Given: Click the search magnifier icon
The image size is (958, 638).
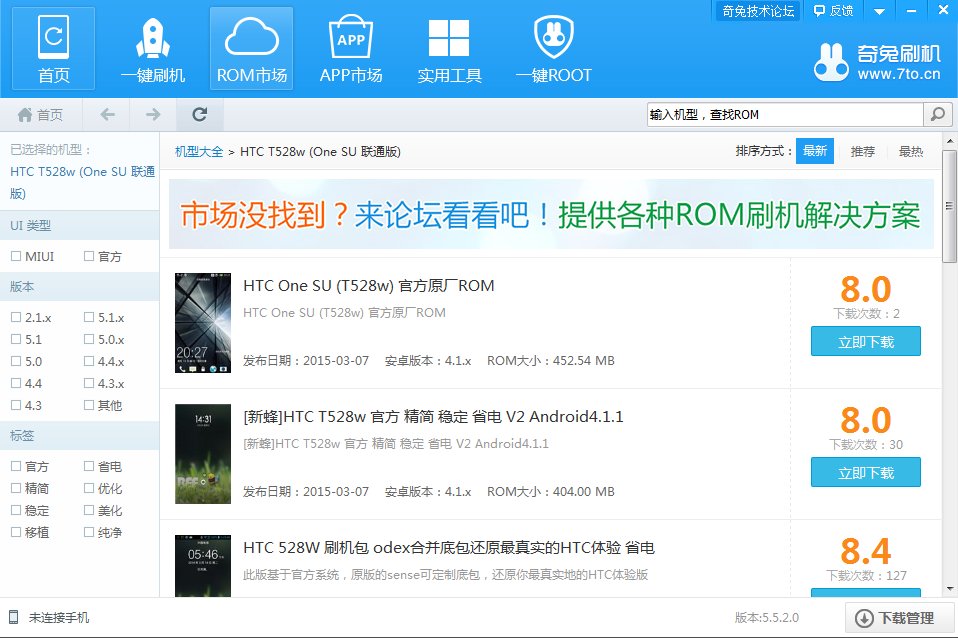Looking at the screenshot, I should (937, 114).
